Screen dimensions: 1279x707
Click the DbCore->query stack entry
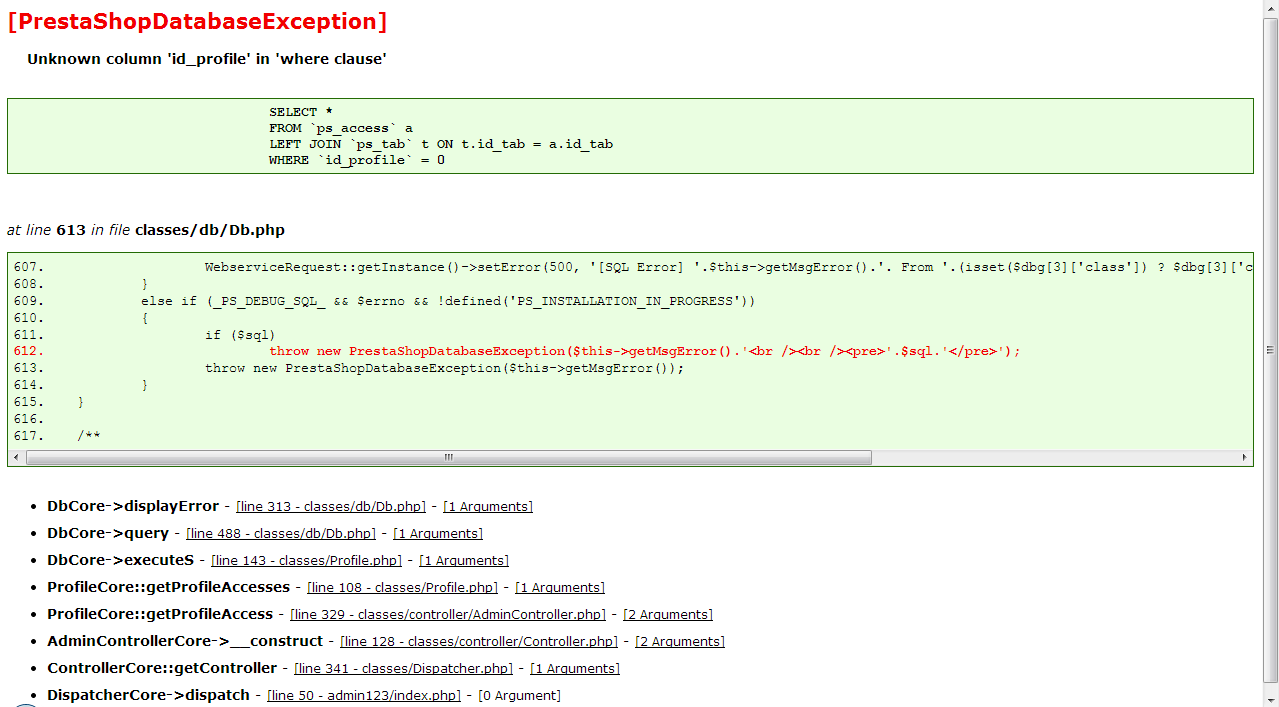(108, 533)
